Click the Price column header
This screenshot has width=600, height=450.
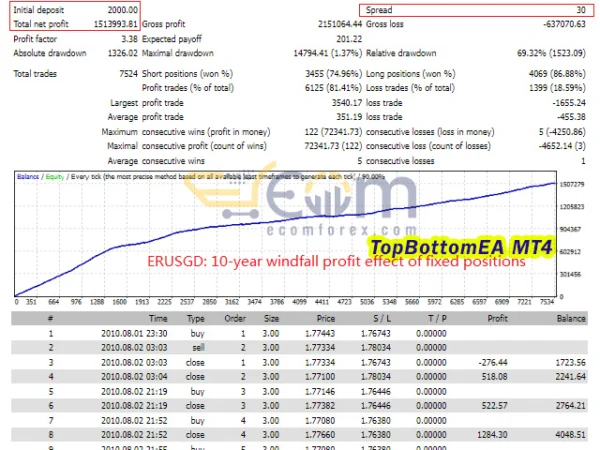[326, 318]
